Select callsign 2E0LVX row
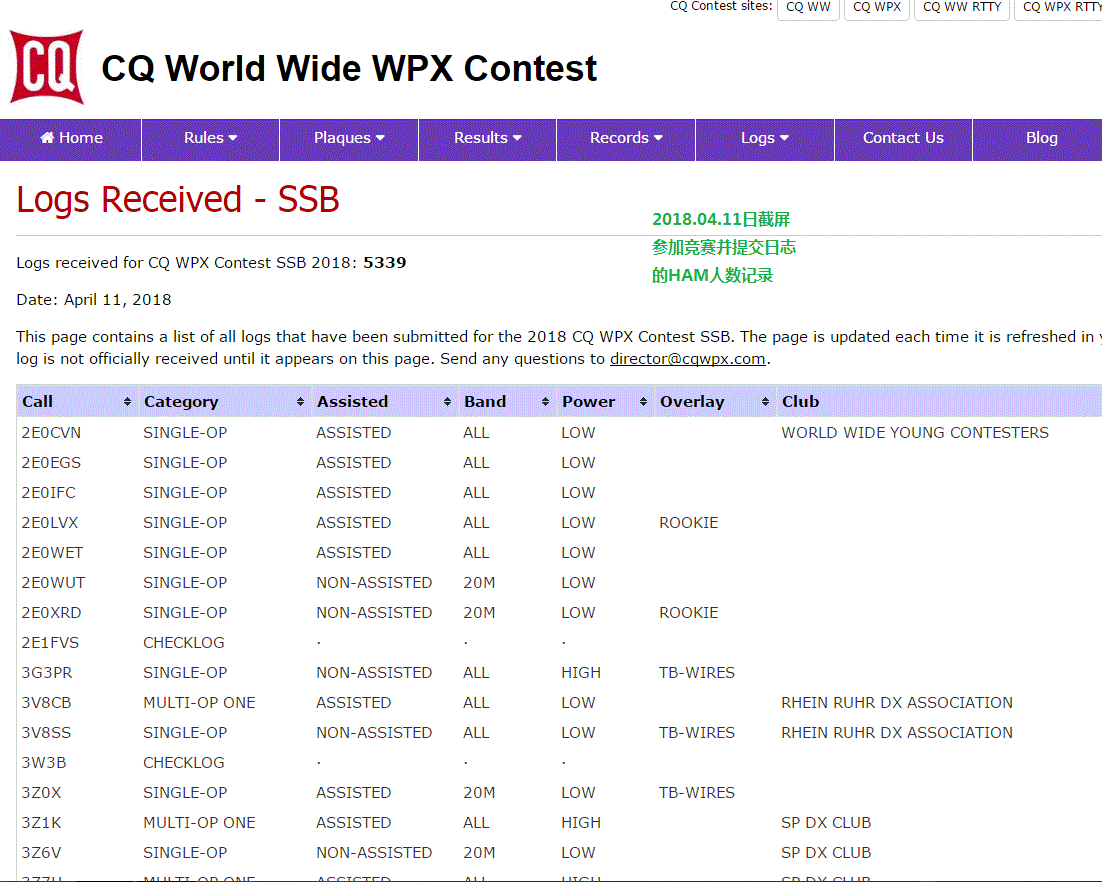Viewport: 1102px width, 882px height. [x=50, y=523]
